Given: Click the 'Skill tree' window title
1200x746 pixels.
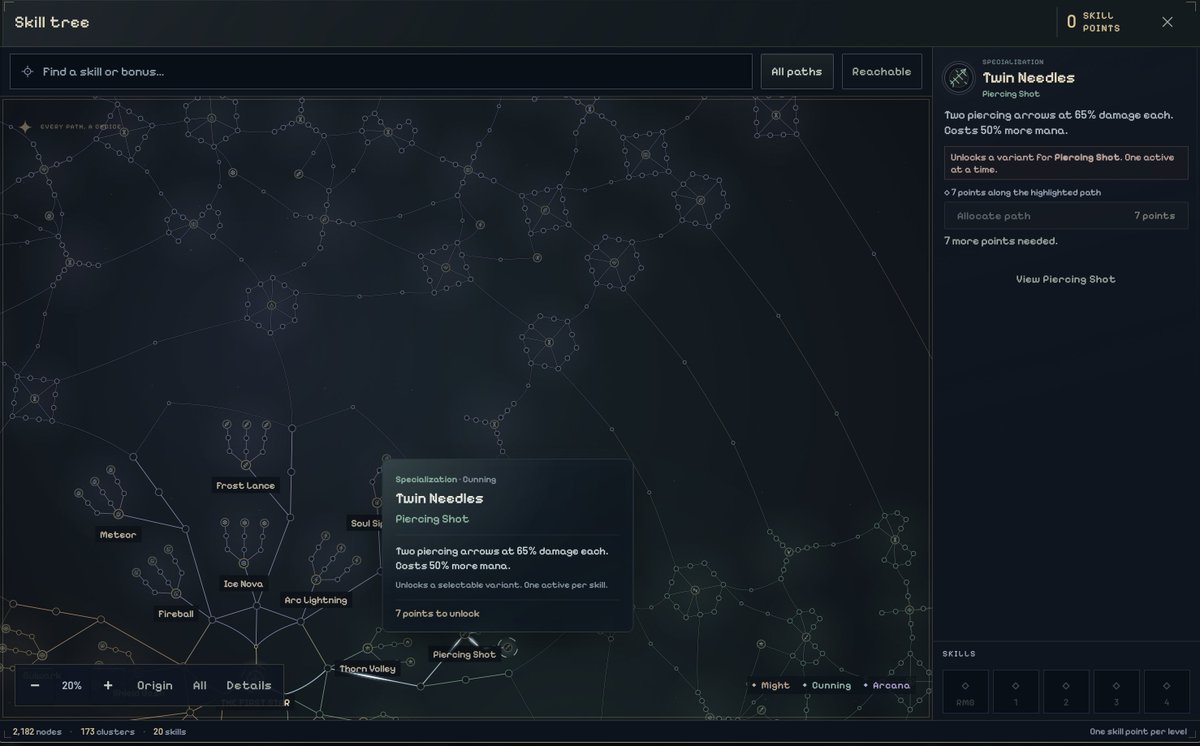Looking at the screenshot, I should coord(52,22).
